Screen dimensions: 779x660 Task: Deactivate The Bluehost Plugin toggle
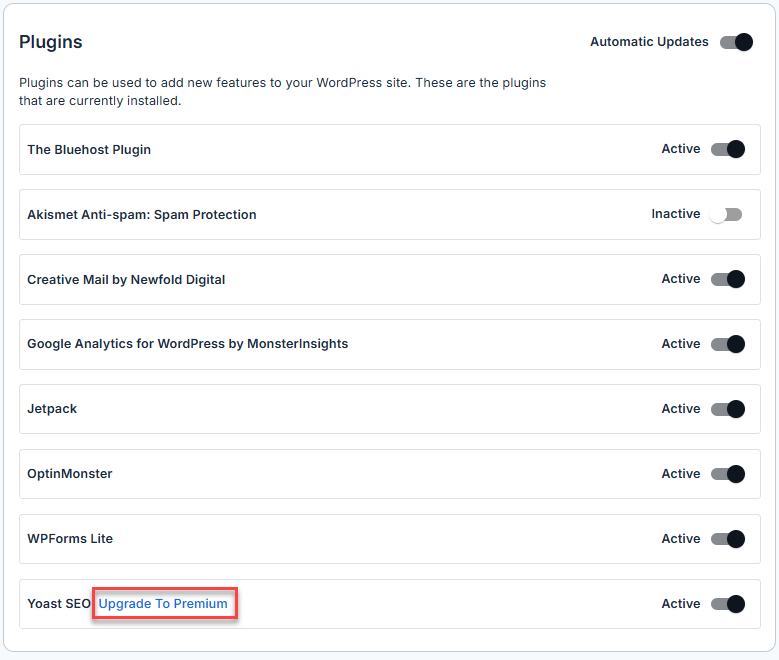[728, 149]
